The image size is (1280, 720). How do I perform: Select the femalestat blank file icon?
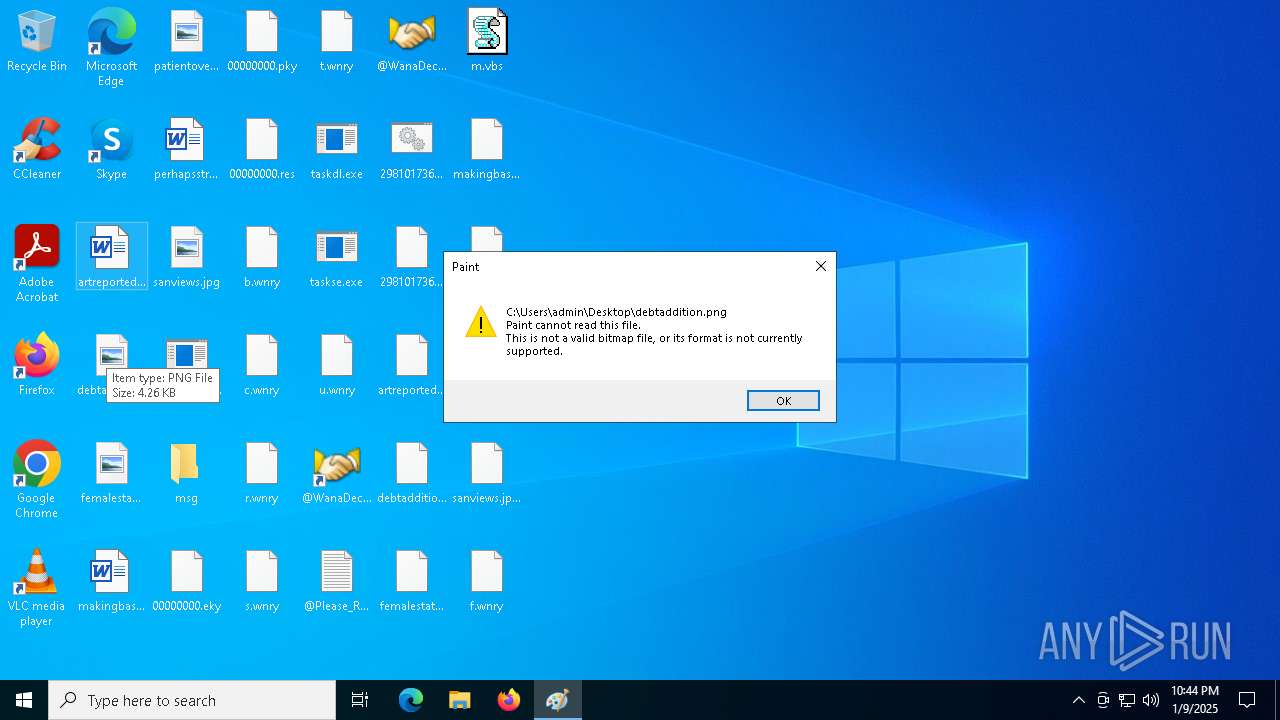click(x=412, y=582)
